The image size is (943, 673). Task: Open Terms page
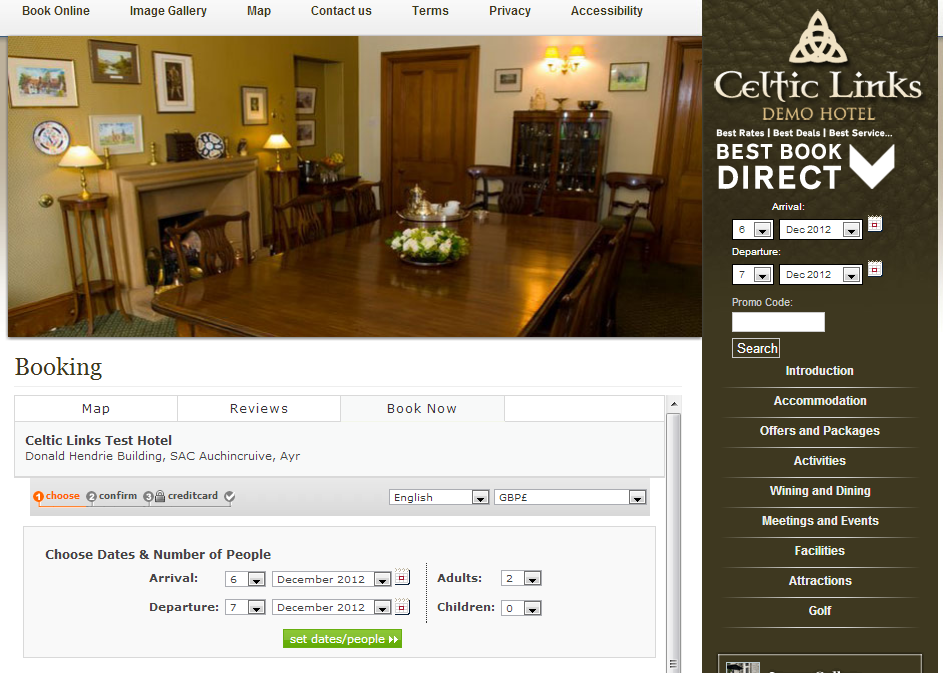tap(430, 11)
